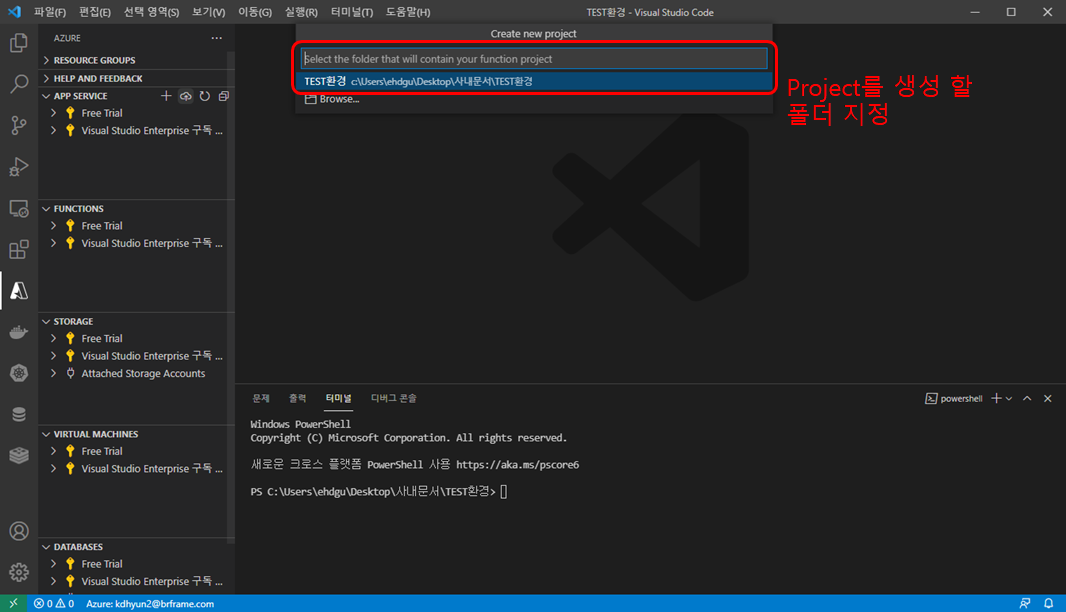Expand Visual Studio Enterprise under Databases

tap(54, 581)
